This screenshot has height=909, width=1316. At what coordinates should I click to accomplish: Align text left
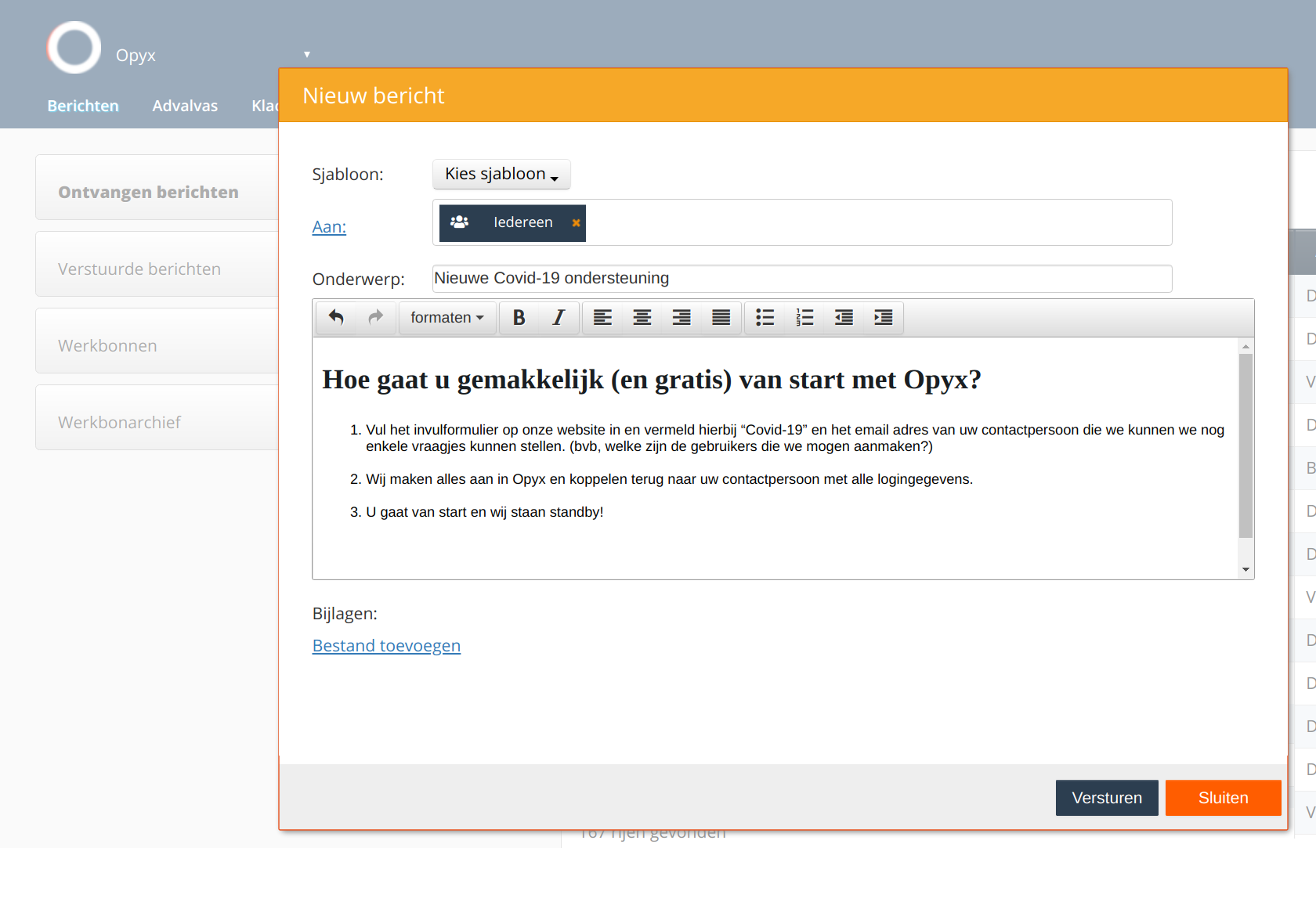(x=602, y=317)
